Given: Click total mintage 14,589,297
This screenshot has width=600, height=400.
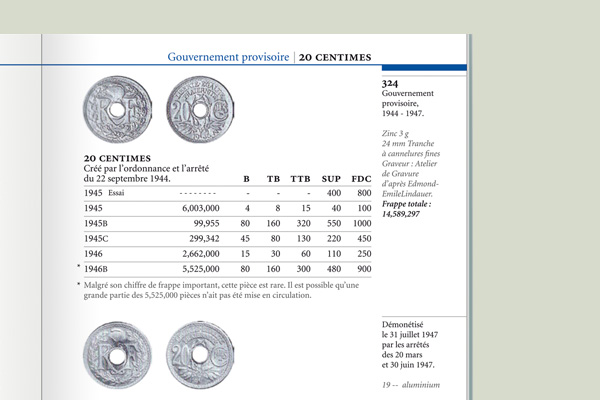Looking at the screenshot, I should [x=401, y=214].
